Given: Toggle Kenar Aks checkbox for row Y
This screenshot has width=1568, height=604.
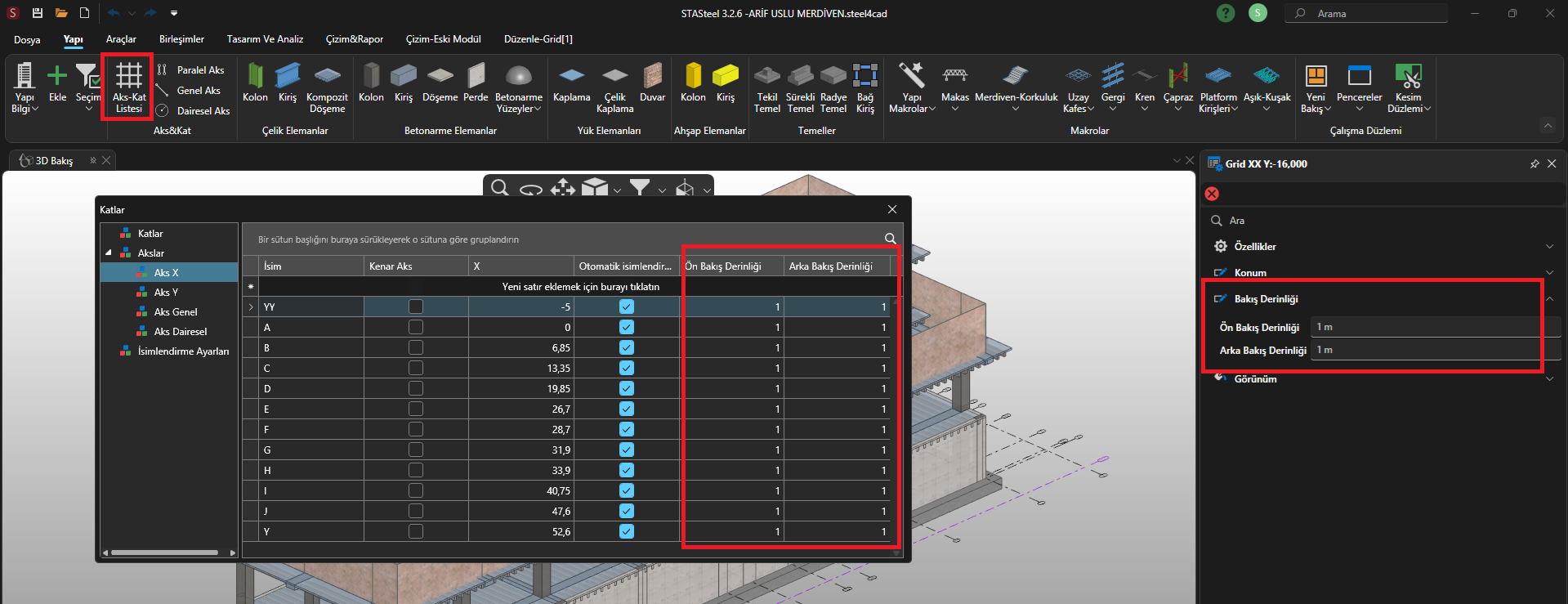Looking at the screenshot, I should (416, 531).
